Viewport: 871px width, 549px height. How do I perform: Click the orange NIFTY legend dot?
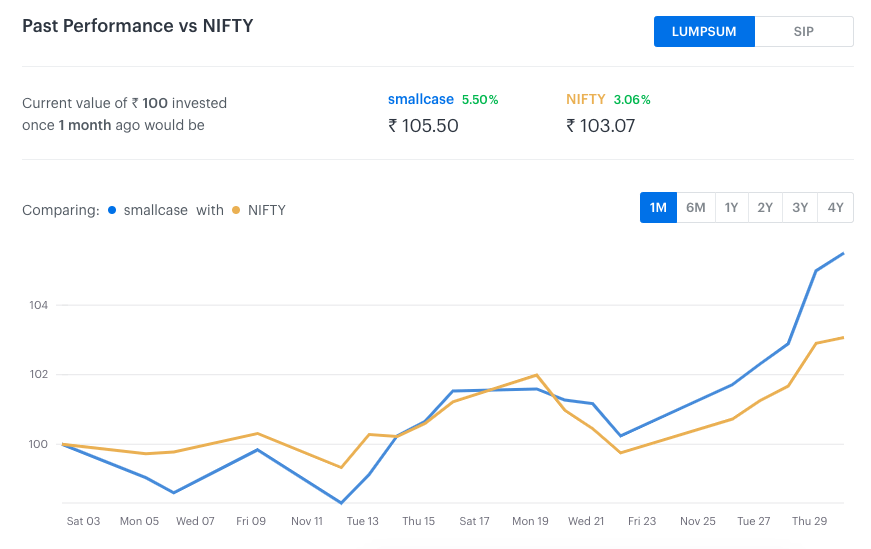tap(236, 210)
